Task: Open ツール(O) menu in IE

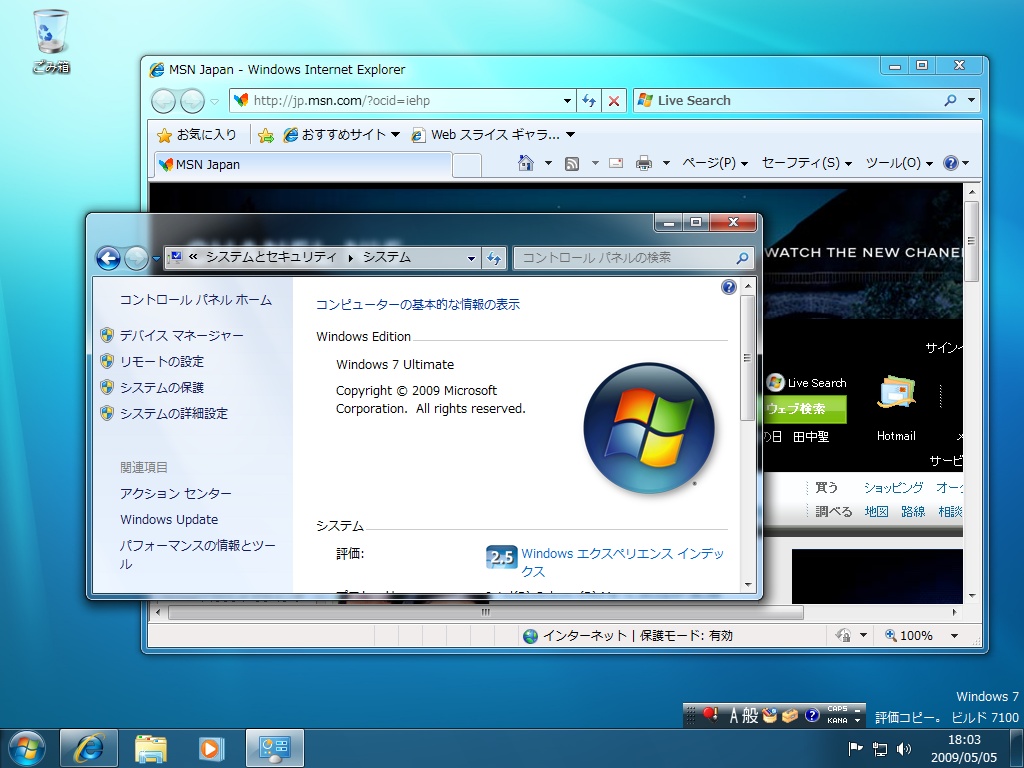Action: point(899,163)
